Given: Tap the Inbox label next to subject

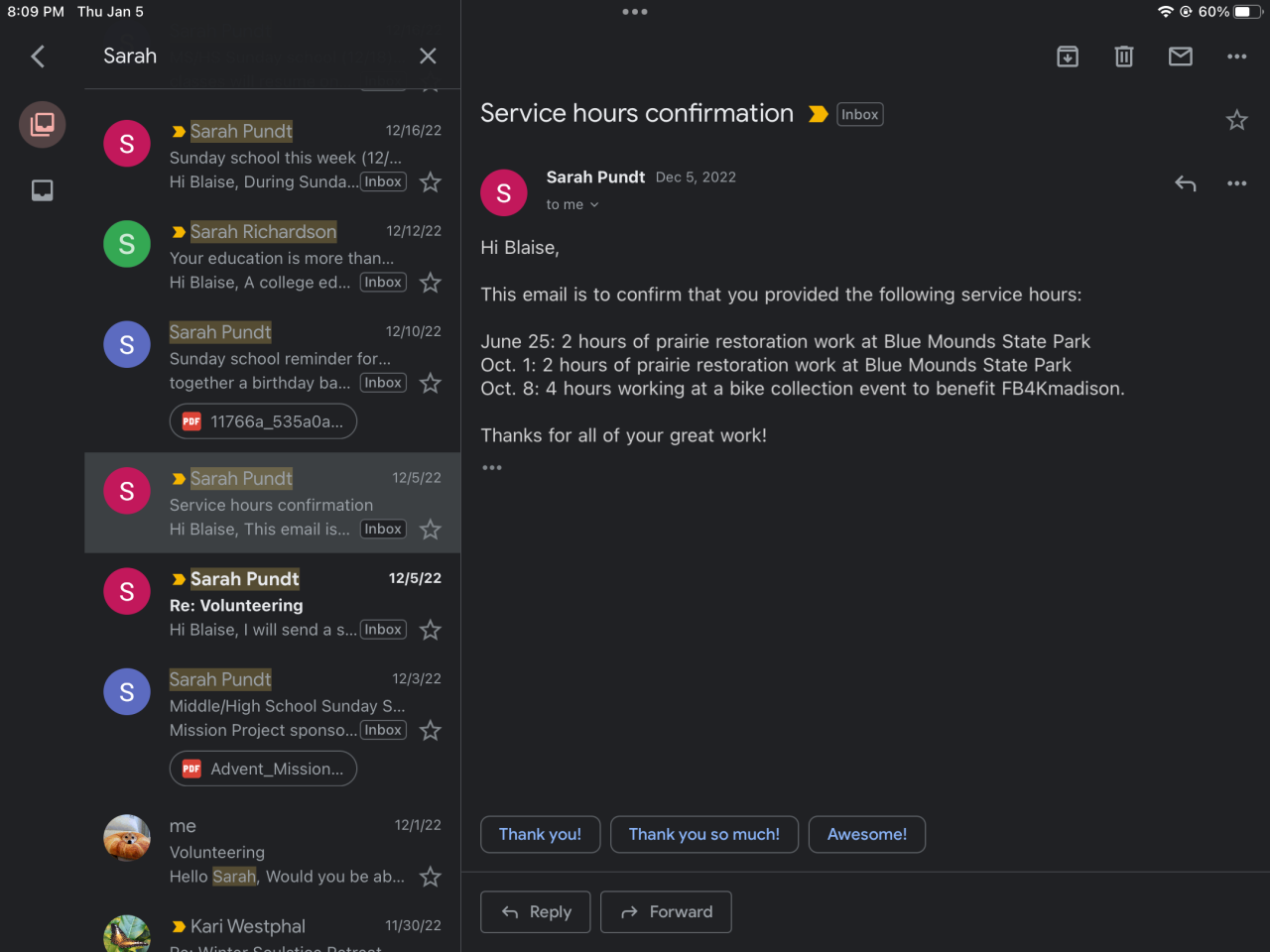Looking at the screenshot, I should tap(859, 115).
